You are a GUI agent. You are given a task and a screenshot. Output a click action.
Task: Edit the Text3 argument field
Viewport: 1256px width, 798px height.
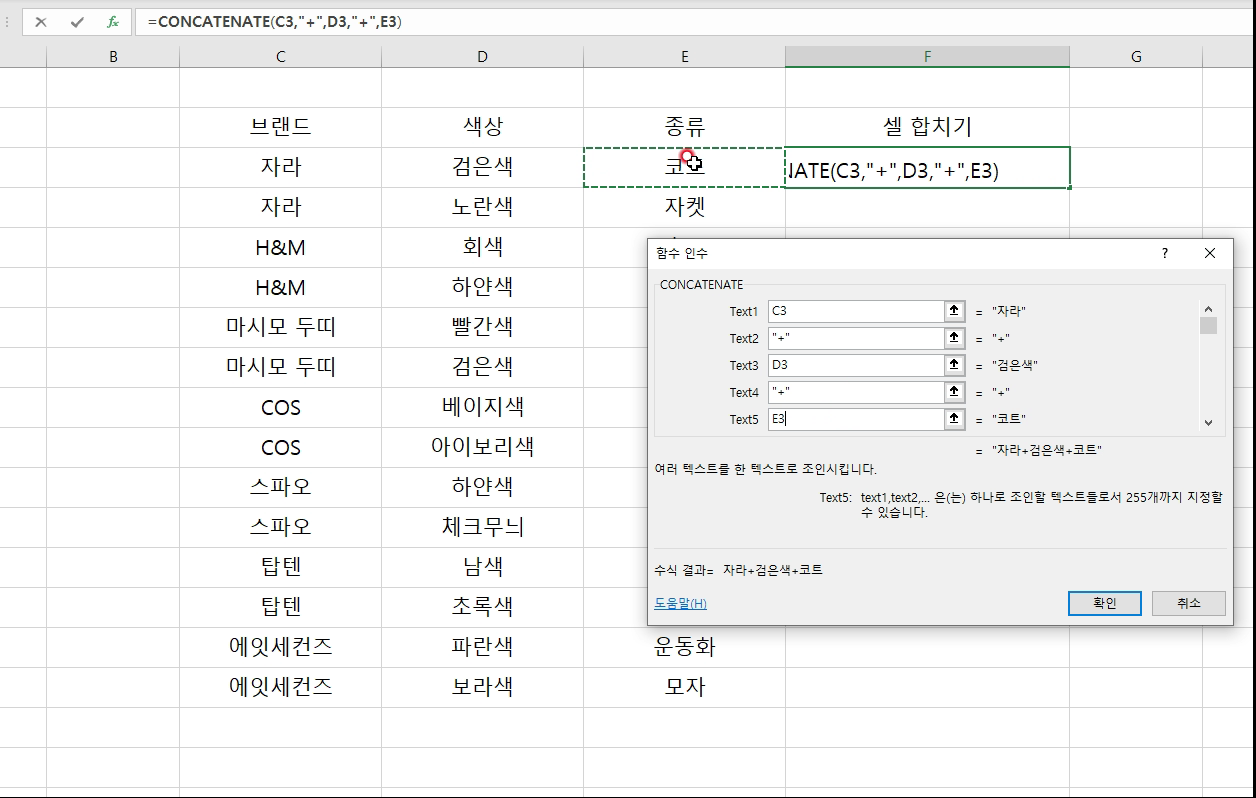tap(856, 365)
